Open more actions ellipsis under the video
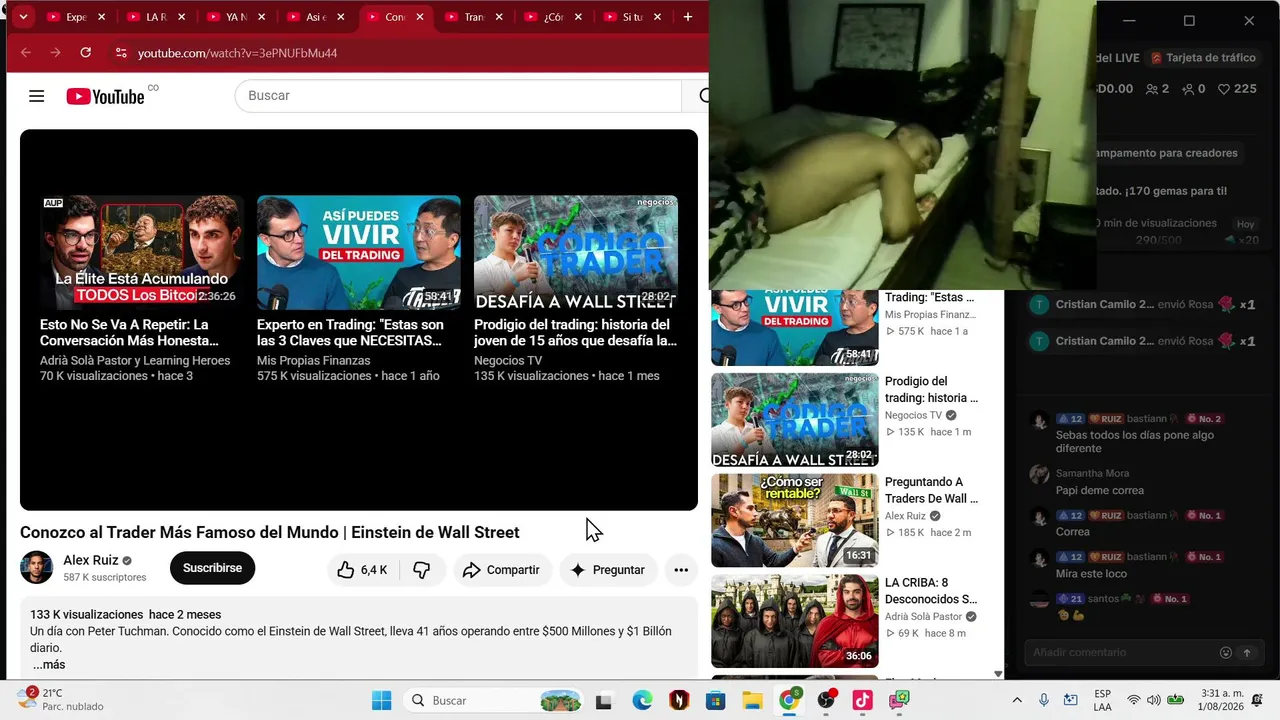Image resolution: width=1280 pixels, height=720 pixels. tap(681, 570)
